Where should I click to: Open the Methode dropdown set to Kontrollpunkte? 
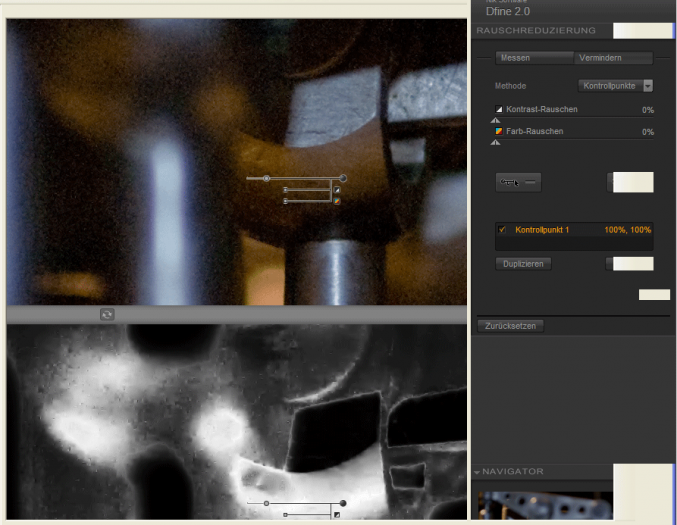point(616,86)
